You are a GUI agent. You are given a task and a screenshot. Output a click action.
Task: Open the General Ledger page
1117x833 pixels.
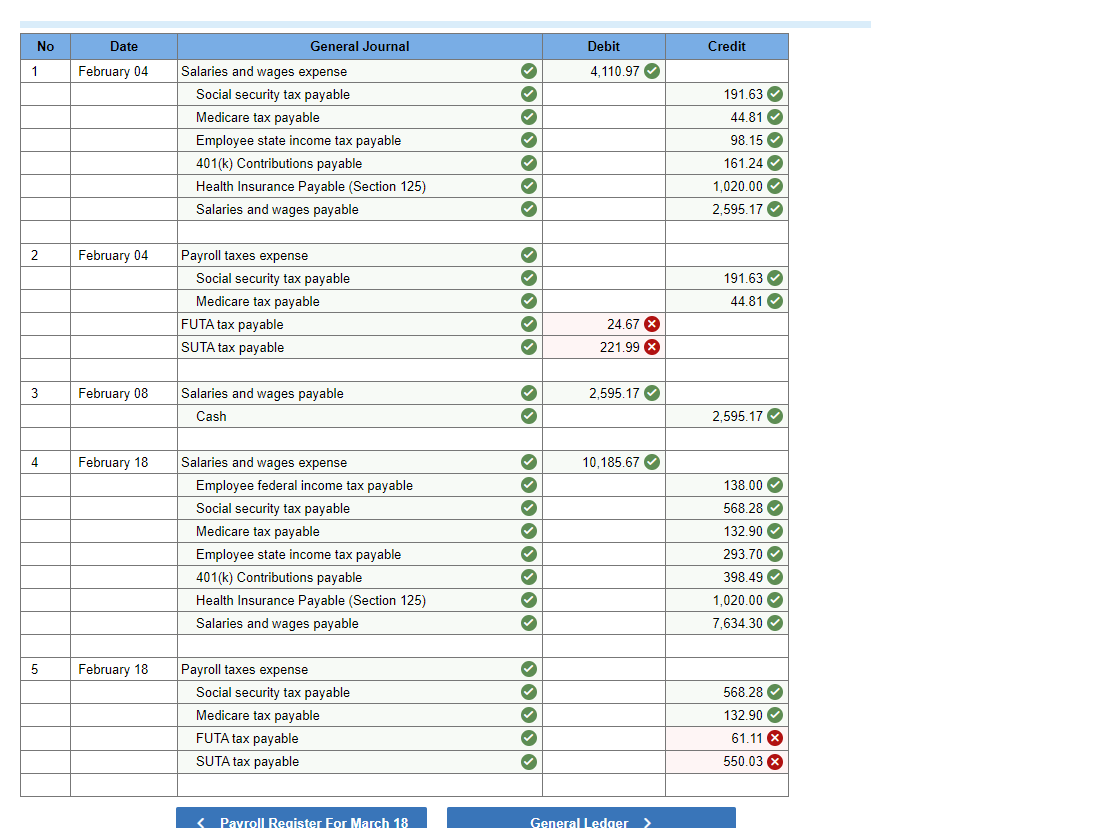pyautogui.click(x=591, y=819)
